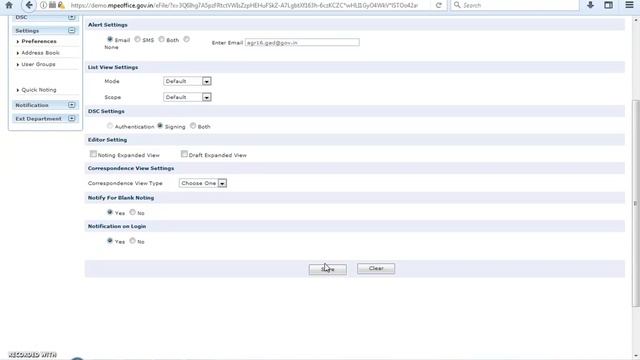This screenshot has height=360, width=640.
Task: Select Both in Alert Settings
Action: click(x=162, y=39)
